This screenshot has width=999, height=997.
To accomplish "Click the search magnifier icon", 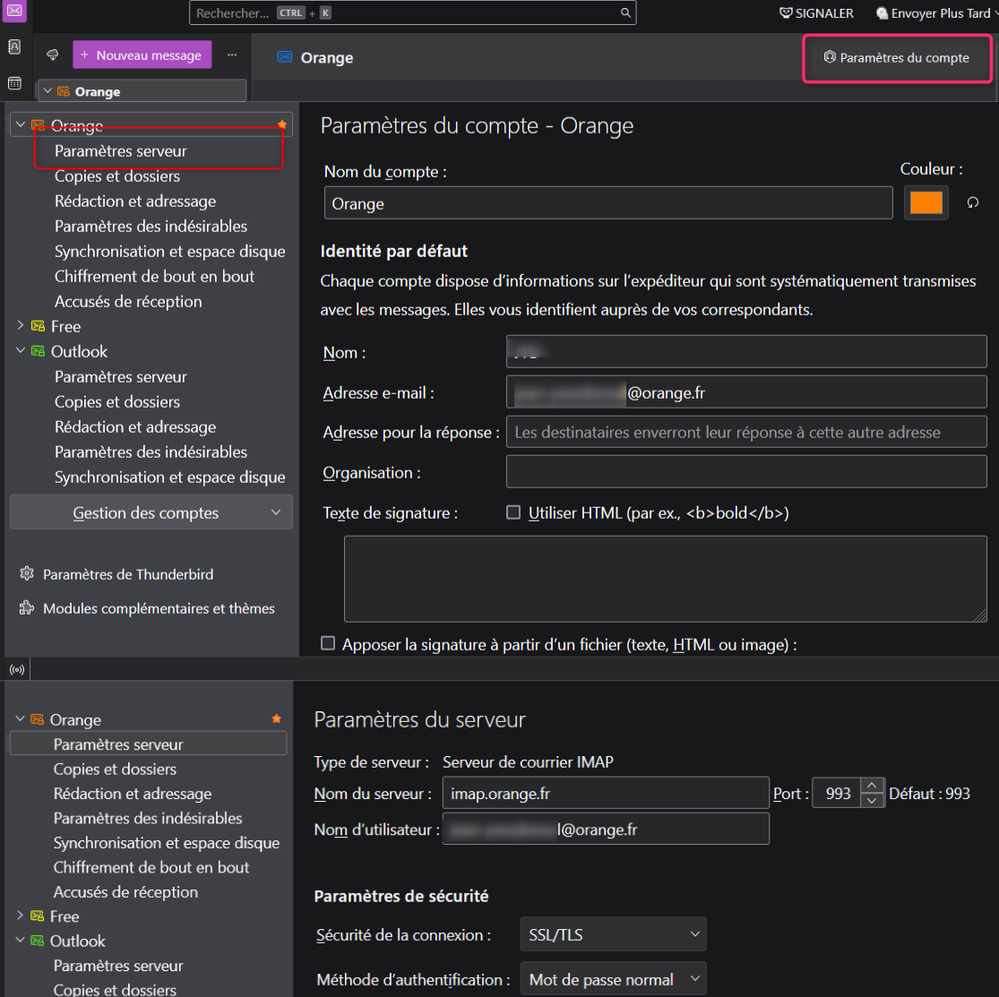I will point(626,13).
